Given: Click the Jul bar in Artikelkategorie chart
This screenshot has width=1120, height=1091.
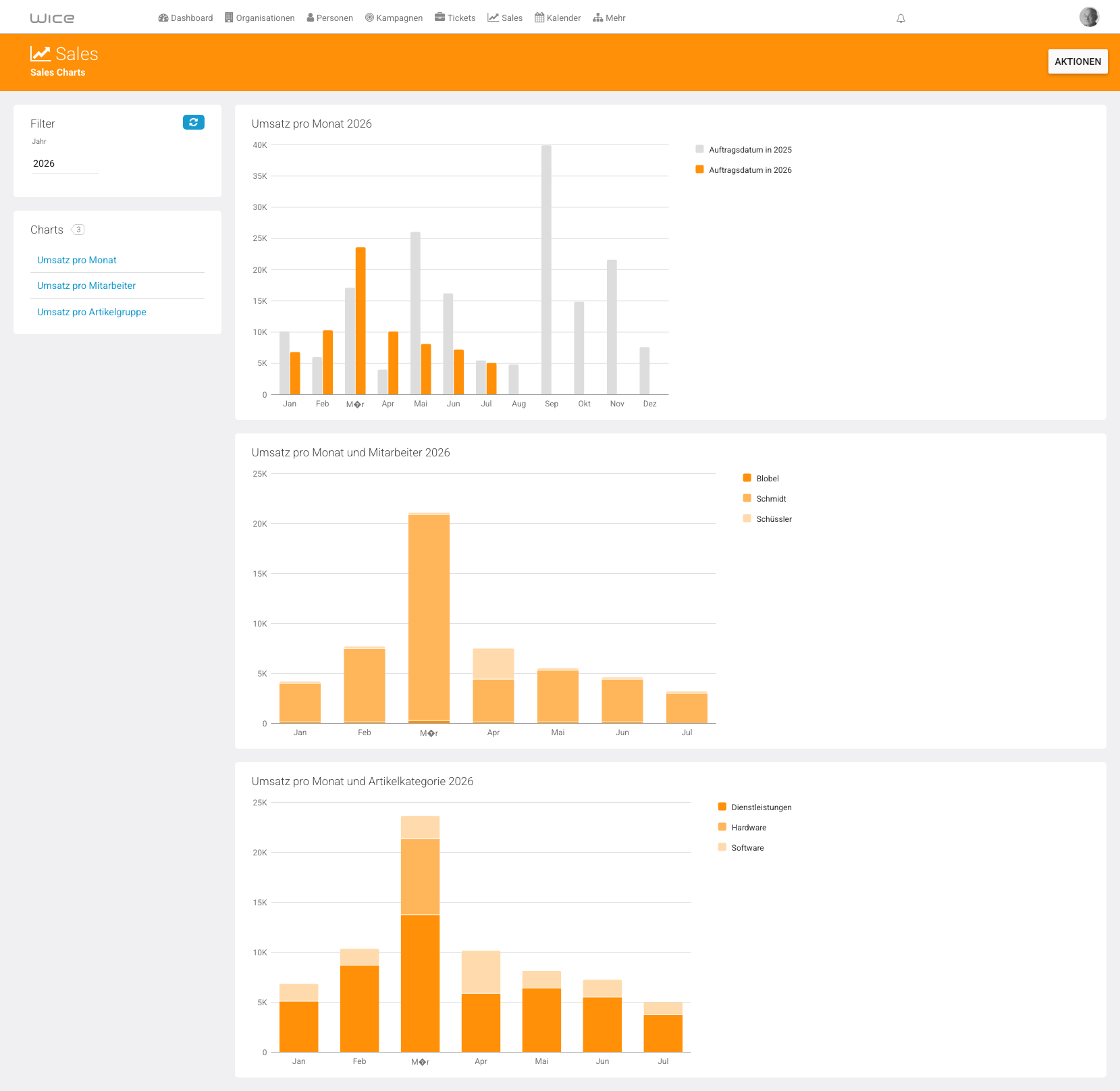Looking at the screenshot, I should point(663,1027).
